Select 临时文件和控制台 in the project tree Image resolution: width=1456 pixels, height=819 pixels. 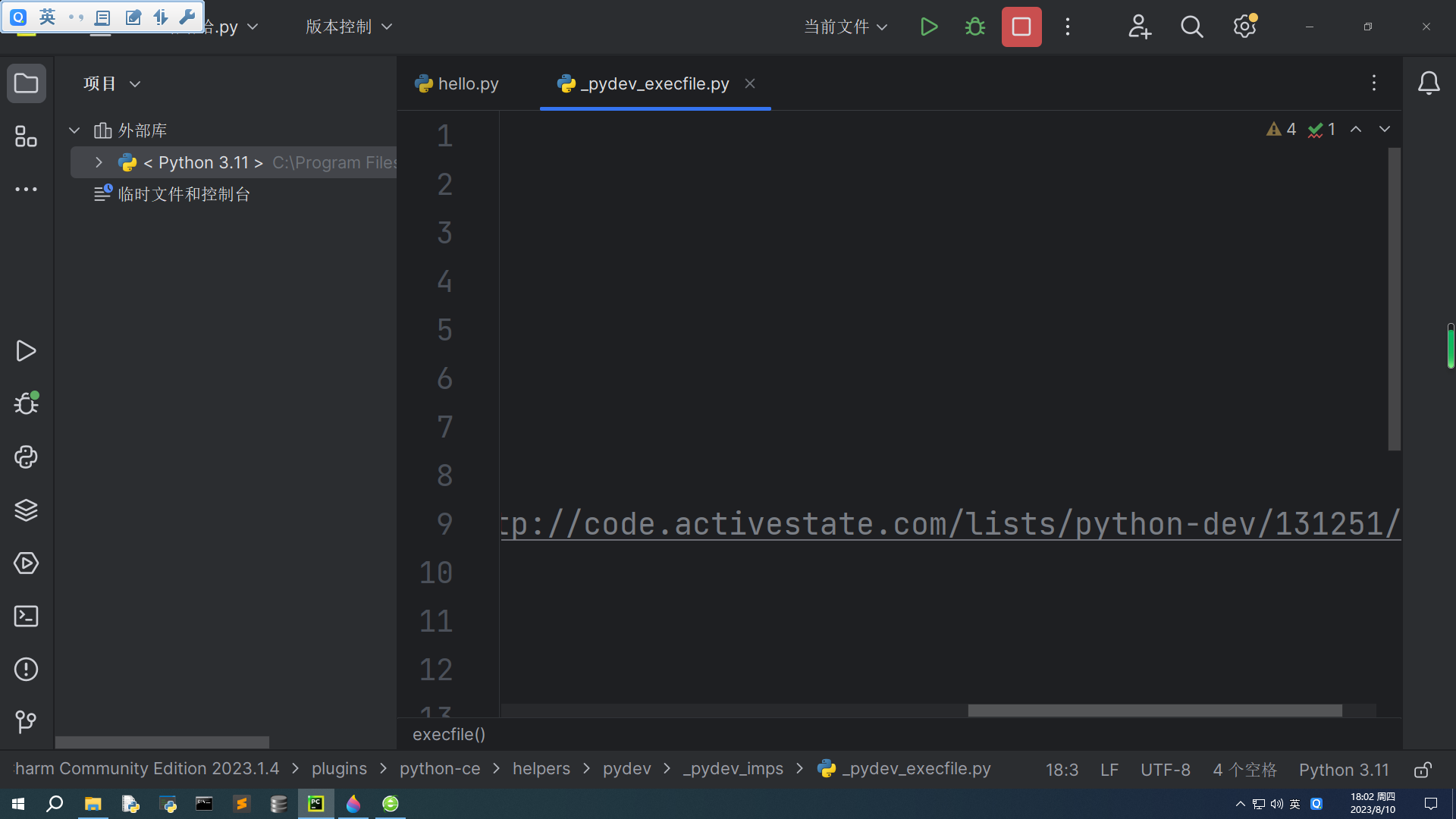(184, 194)
